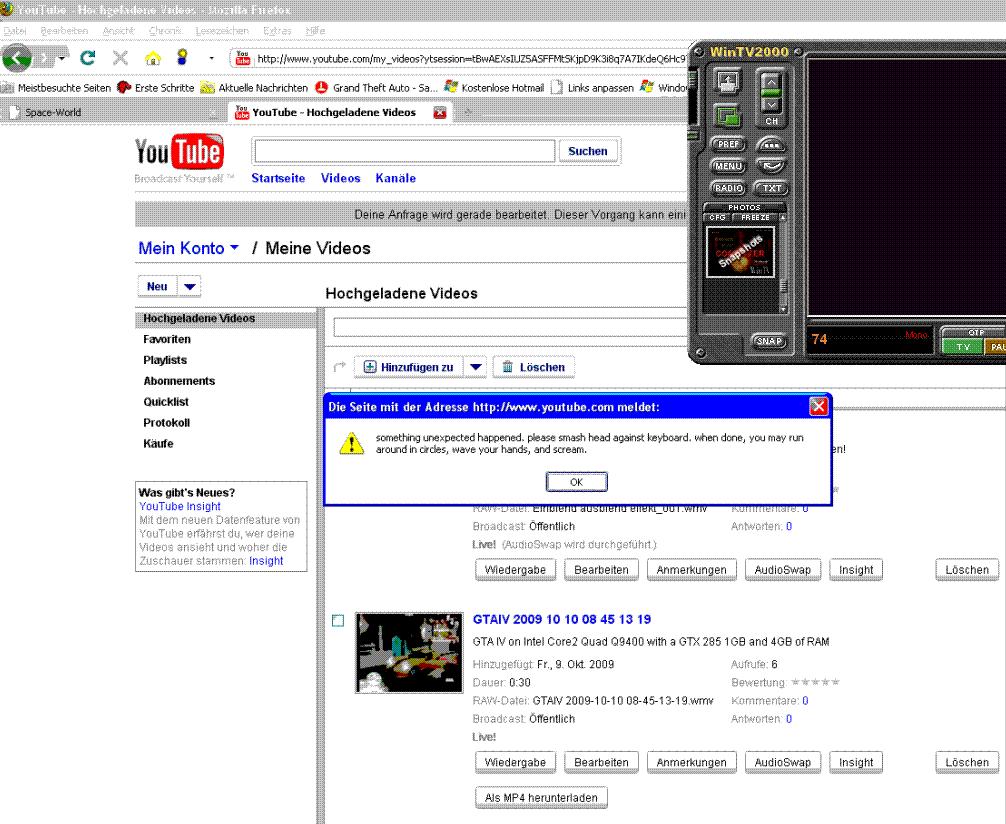This screenshot has height=824, width=1006.
Task: Select Favoriten in the sidebar
Action: (x=167, y=339)
